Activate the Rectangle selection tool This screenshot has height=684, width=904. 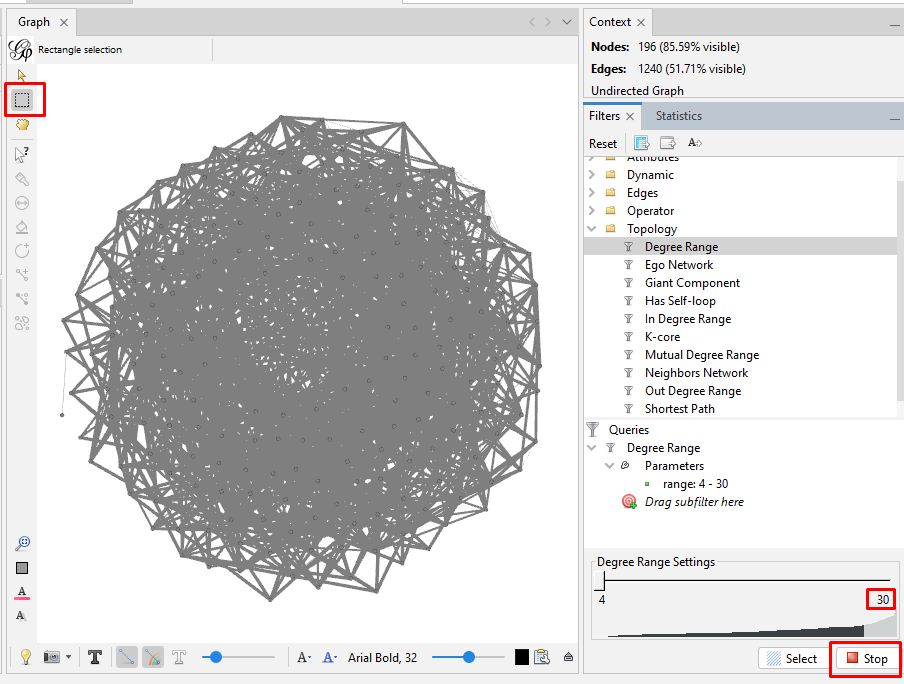tap(22, 100)
